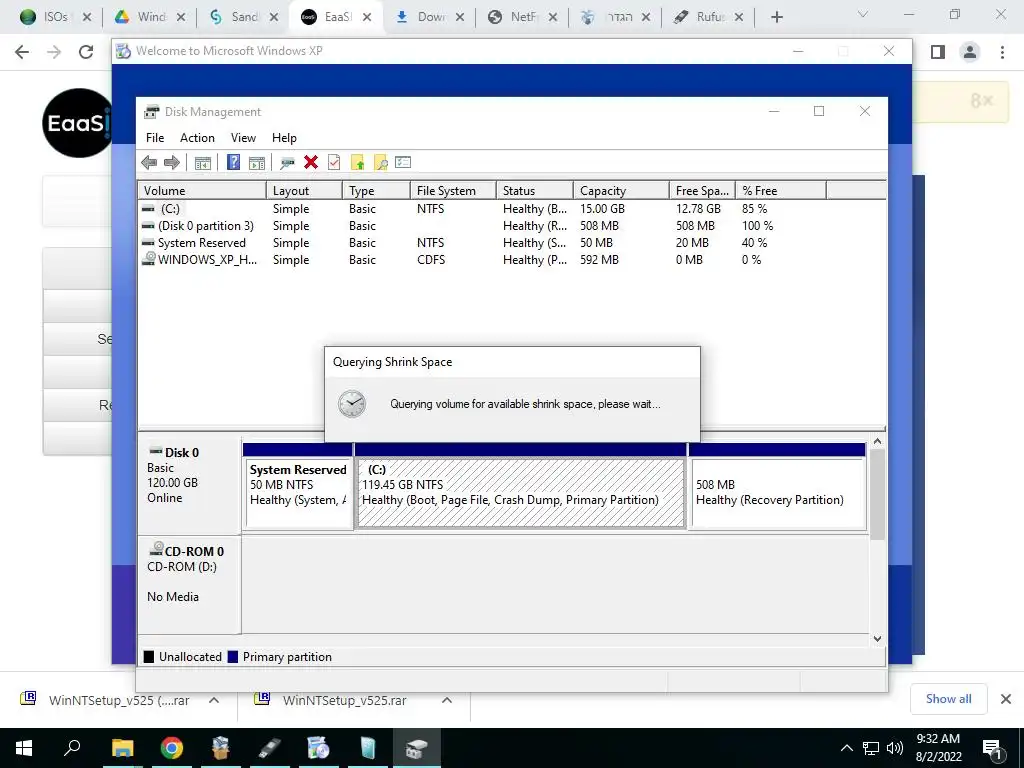Select the System Reserved 50 MB partition block
This screenshot has width=1024, height=768.
pyautogui.click(x=298, y=492)
